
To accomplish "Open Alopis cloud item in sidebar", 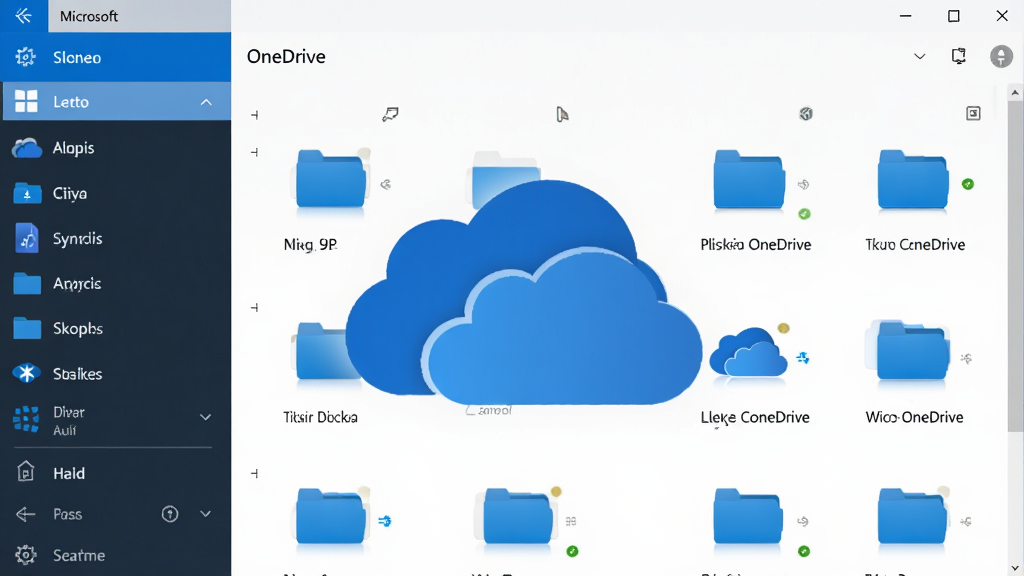I will click(x=116, y=148).
